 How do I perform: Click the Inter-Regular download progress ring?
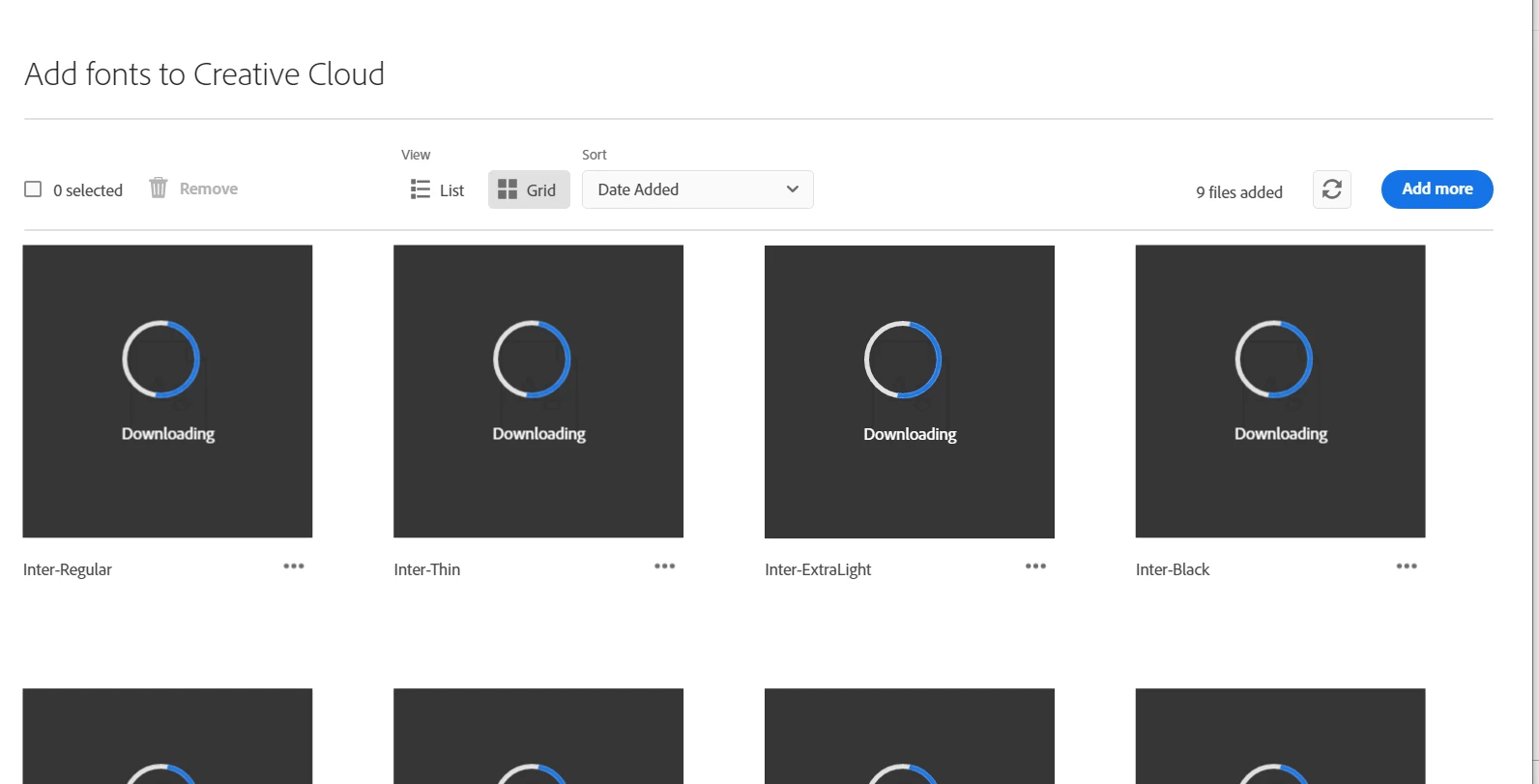[x=161, y=359]
